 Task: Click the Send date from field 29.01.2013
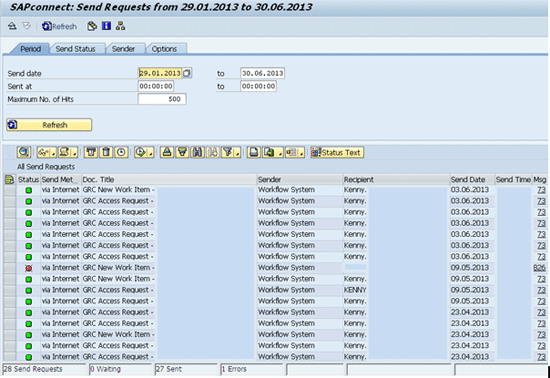tap(160, 73)
